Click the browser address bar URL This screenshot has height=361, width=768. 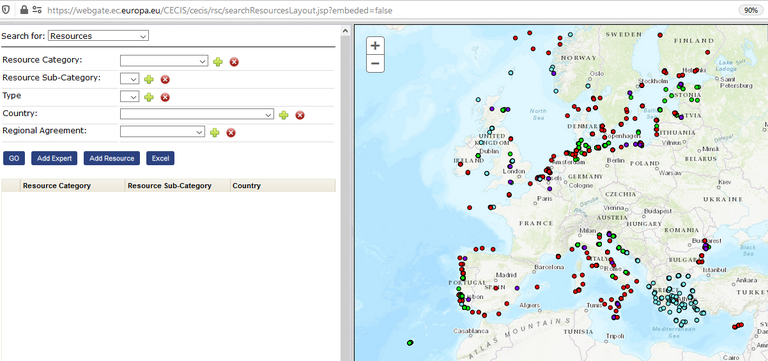219,10
